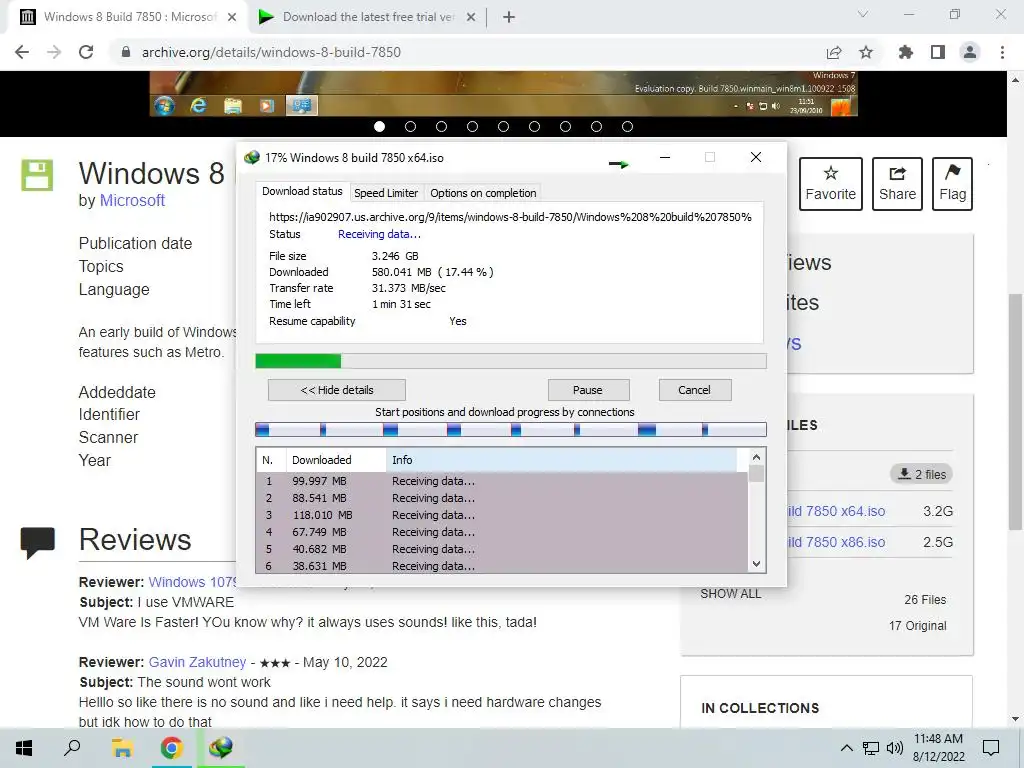Click the browser back arrow
1024x768 pixels.
(x=22, y=52)
